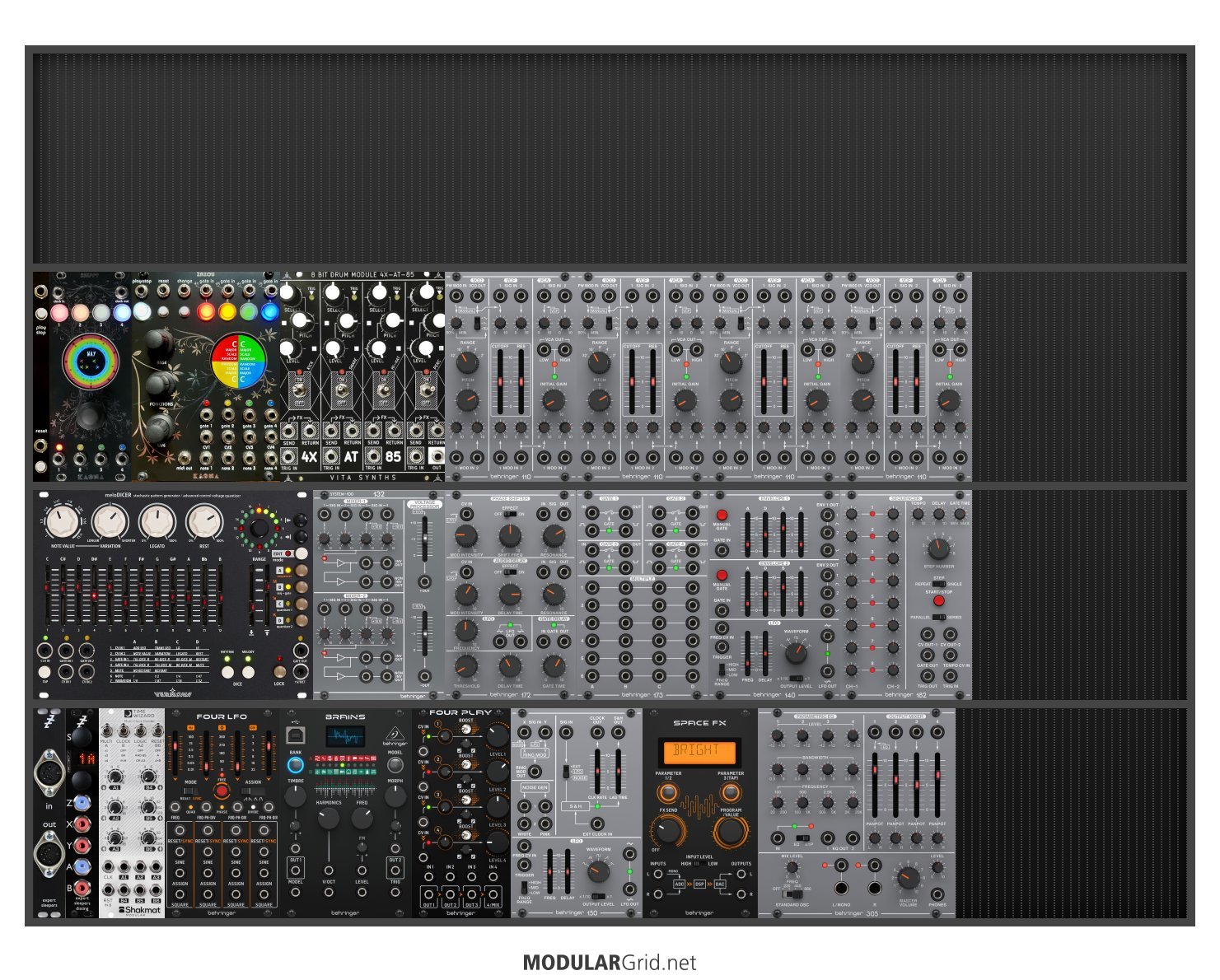Flip the 4X drum channel ON/OFF switch
This screenshot has height=980, width=1220.
click(300, 390)
